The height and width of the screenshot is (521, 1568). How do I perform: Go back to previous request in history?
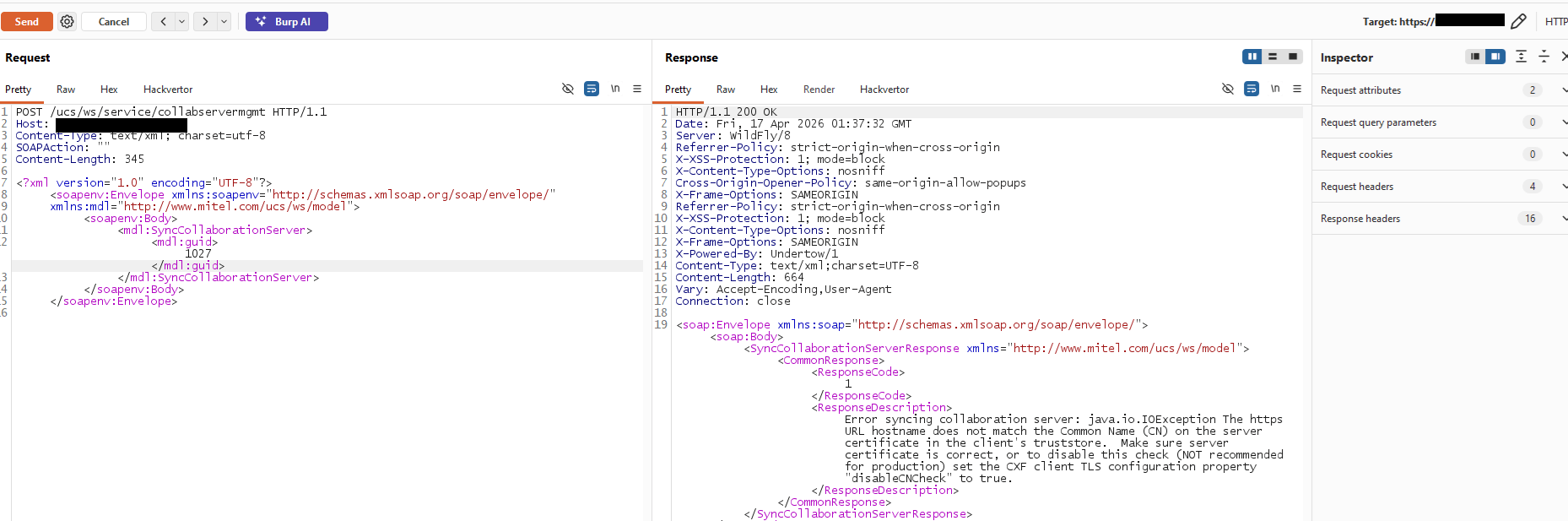click(163, 22)
